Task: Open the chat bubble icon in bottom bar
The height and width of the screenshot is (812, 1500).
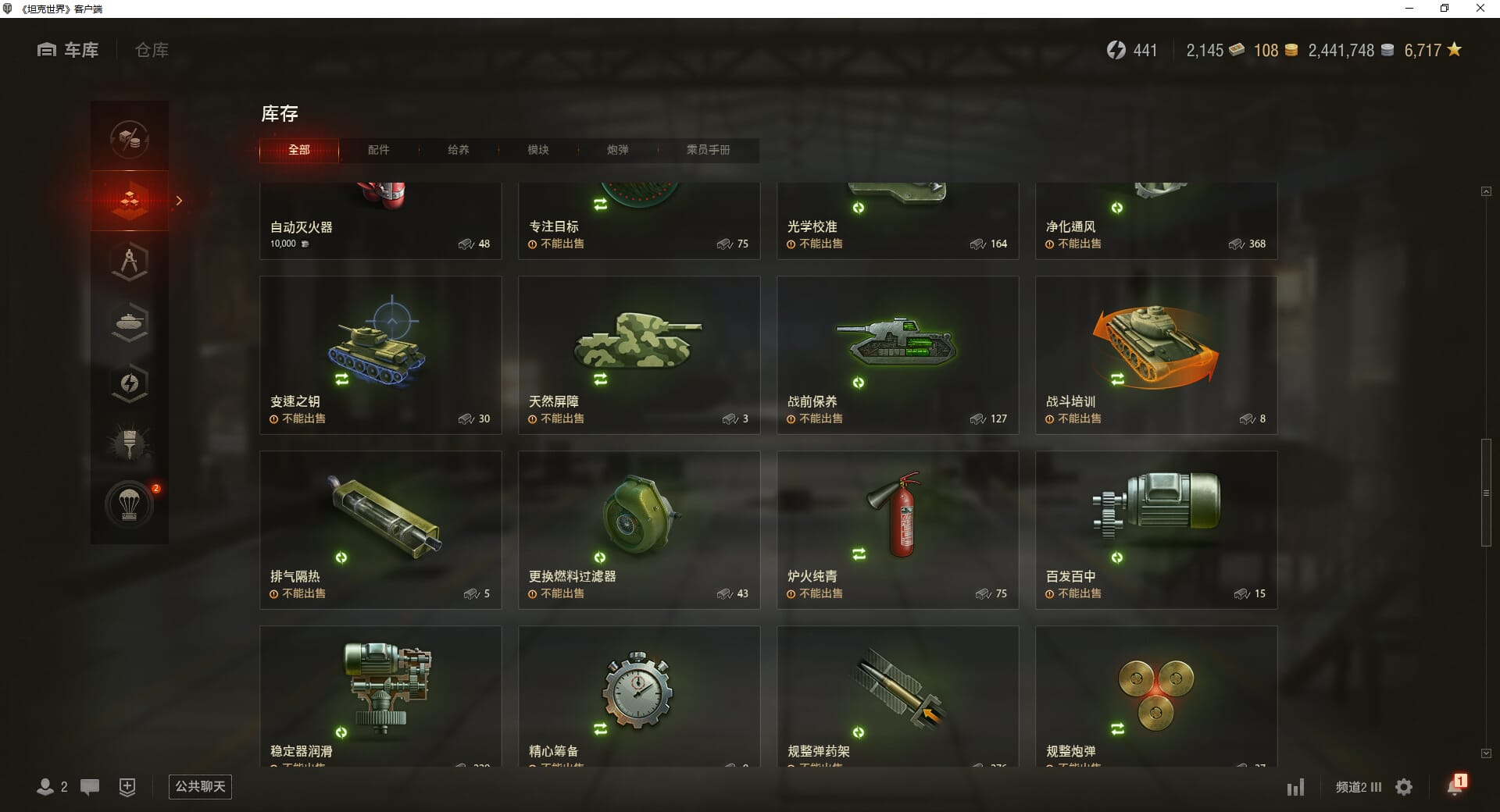Action: pyautogui.click(x=90, y=787)
